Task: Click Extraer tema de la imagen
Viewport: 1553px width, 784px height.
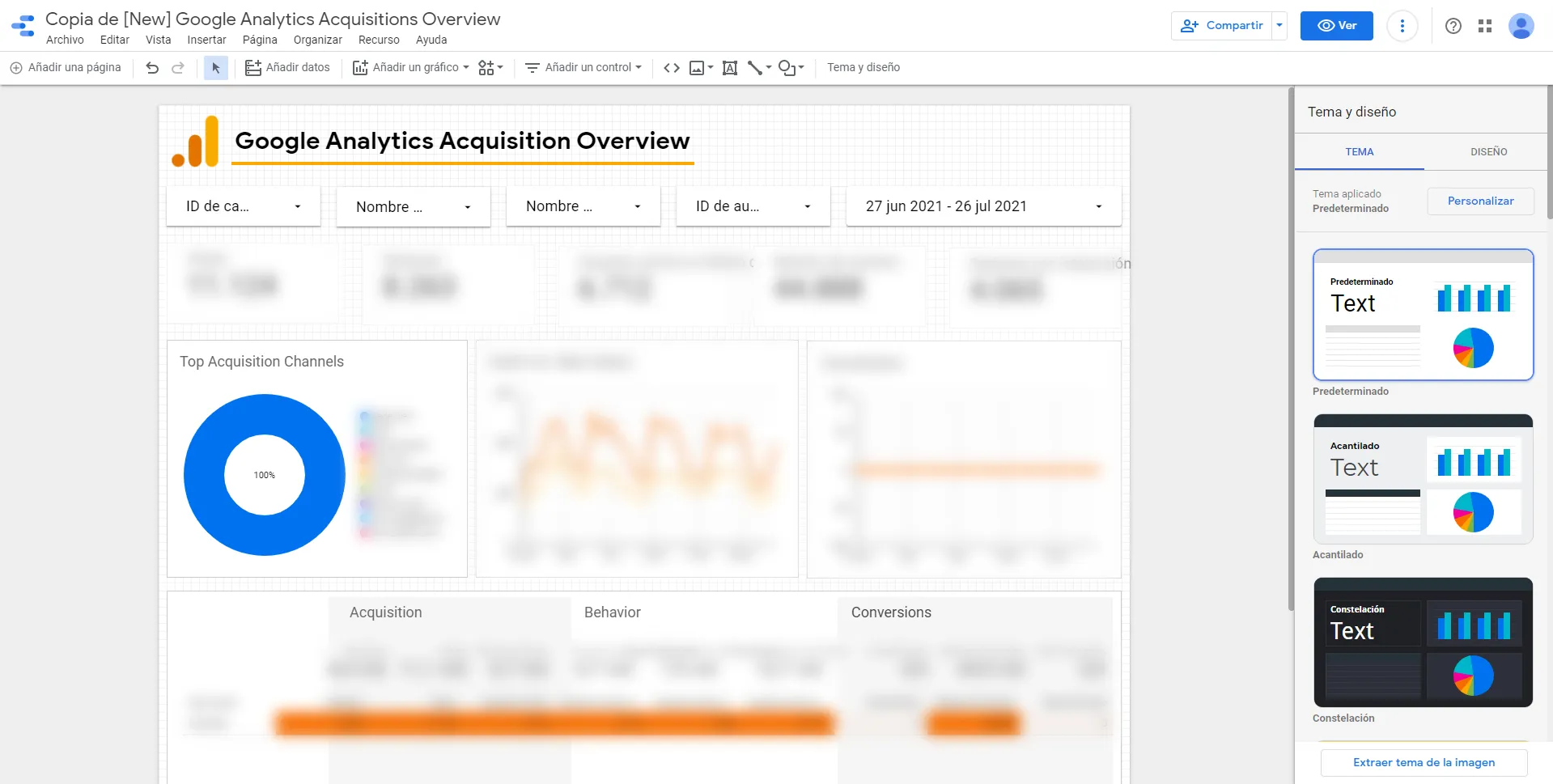Action: [1424, 763]
